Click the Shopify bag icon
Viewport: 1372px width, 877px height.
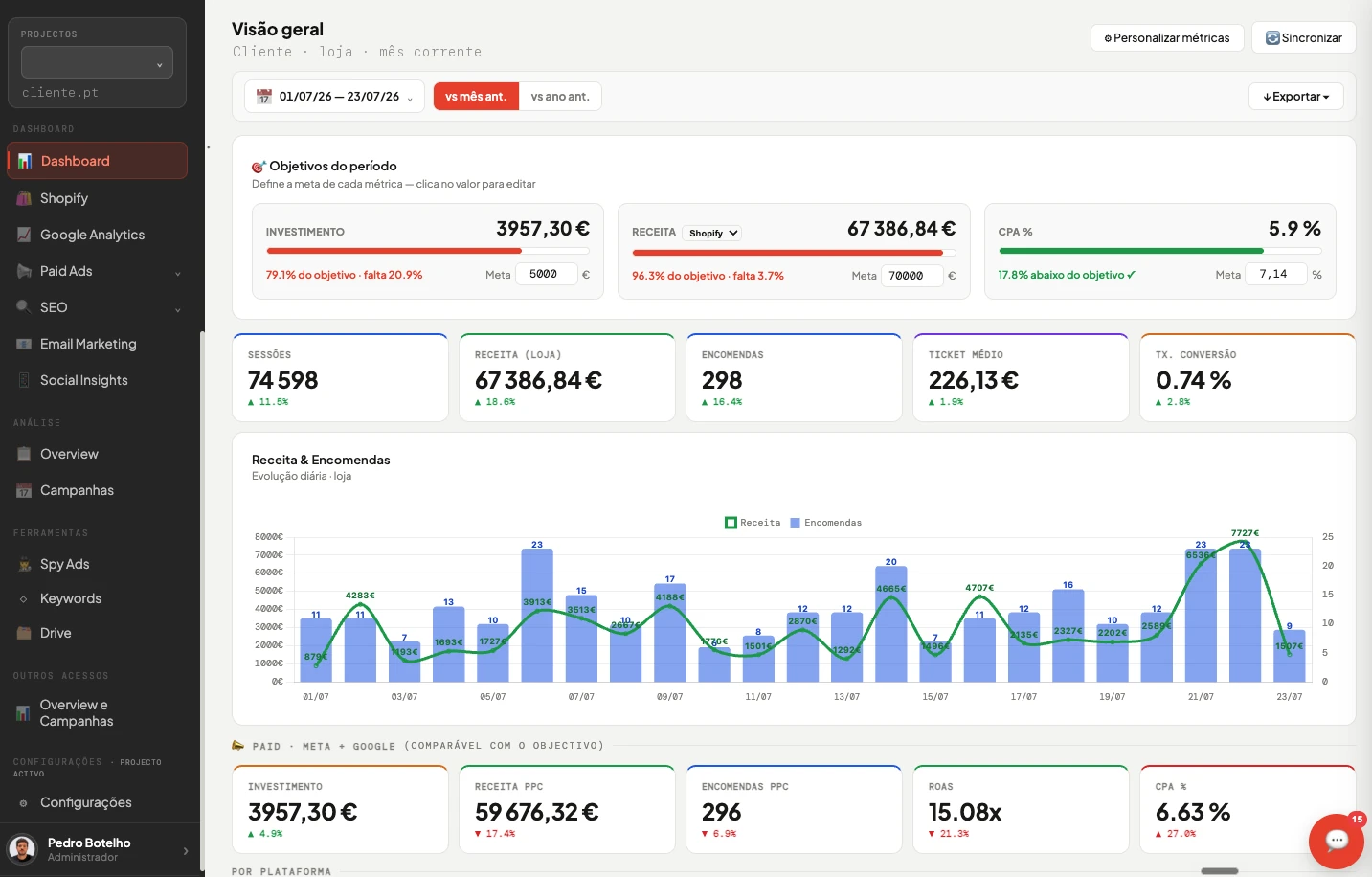(24, 198)
